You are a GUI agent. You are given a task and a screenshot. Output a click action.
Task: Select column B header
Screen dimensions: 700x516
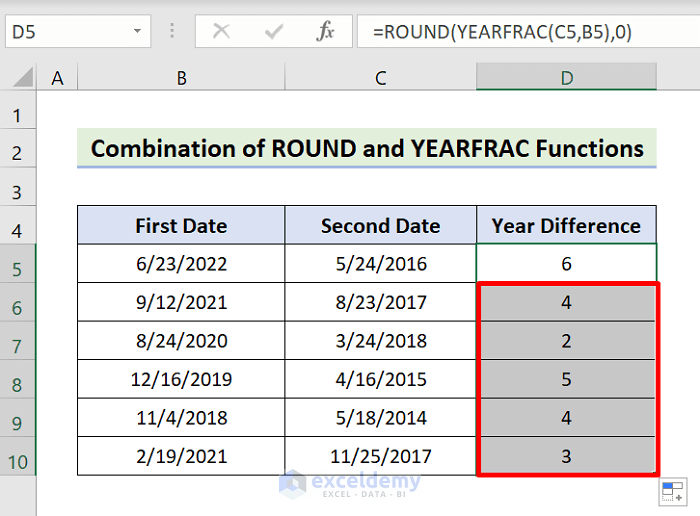[x=181, y=78]
